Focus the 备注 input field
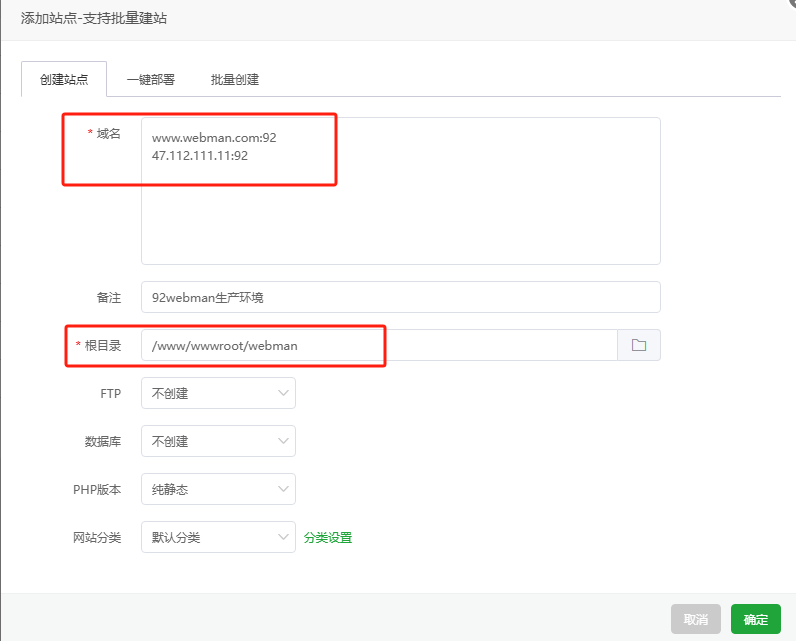Image resolution: width=796 pixels, height=641 pixels. coord(401,297)
